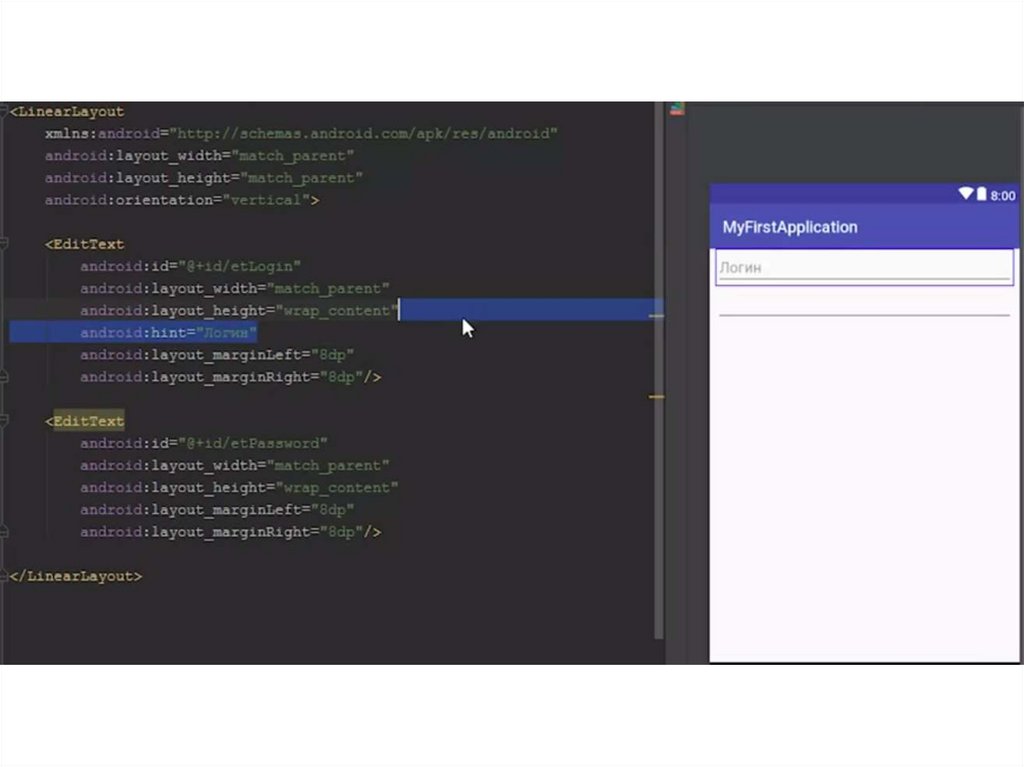Click the editor's vertical scrollbar
Viewport: 1024px width, 767px height.
658,370
